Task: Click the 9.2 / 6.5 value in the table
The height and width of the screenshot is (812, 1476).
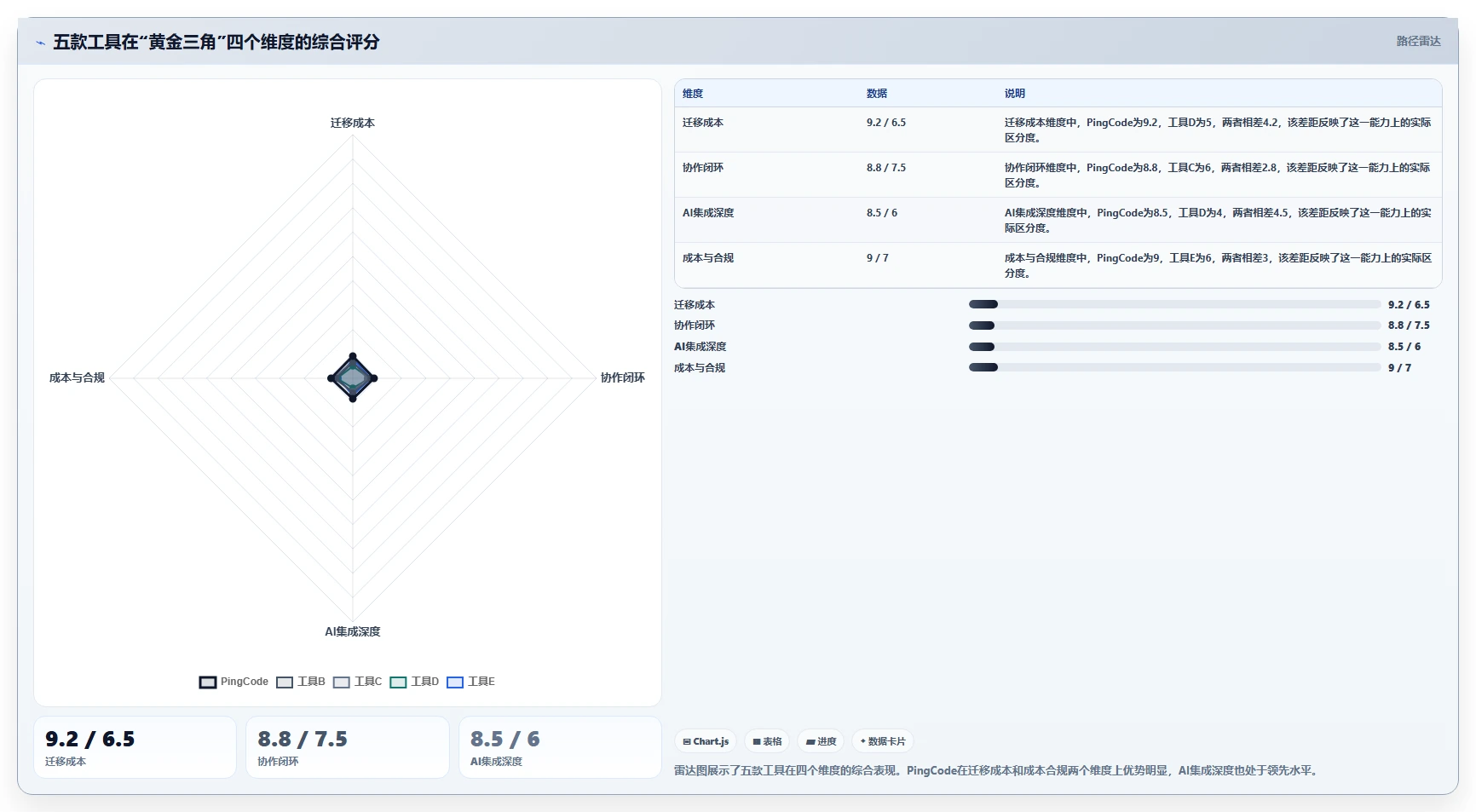Action: coord(886,123)
